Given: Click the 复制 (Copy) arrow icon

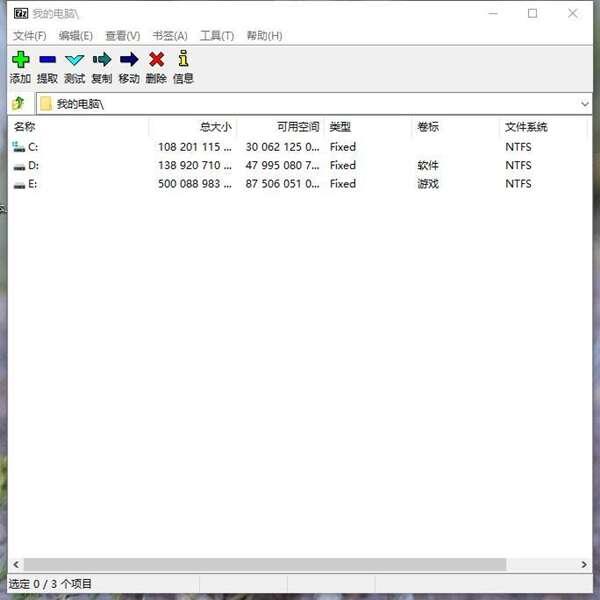Looking at the screenshot, I should 101,60.
